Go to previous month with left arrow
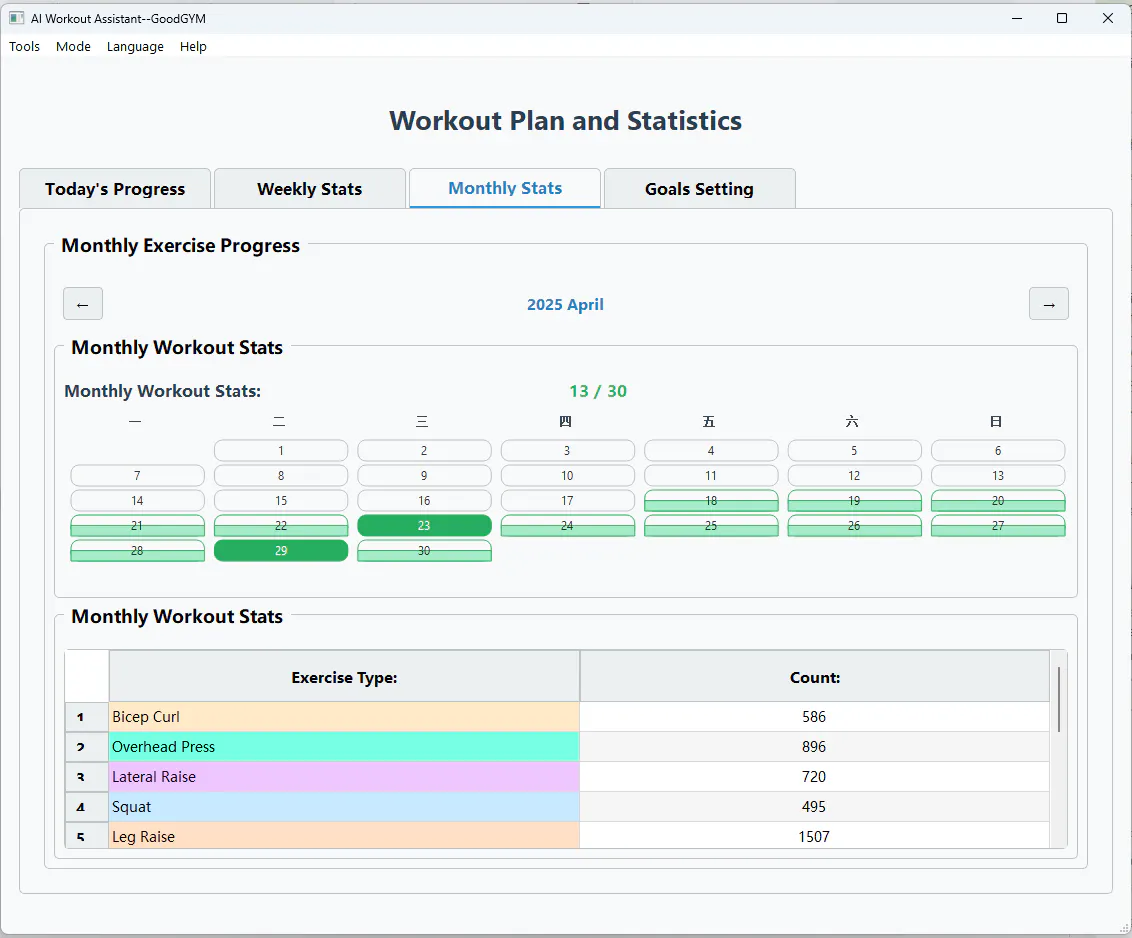The width and height of the screenshot is (1132, 938). 83,304
